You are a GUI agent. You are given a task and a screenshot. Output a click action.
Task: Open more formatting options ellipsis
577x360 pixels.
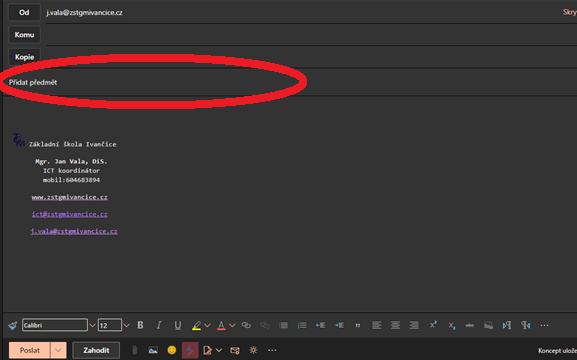(x=544, y=325)
